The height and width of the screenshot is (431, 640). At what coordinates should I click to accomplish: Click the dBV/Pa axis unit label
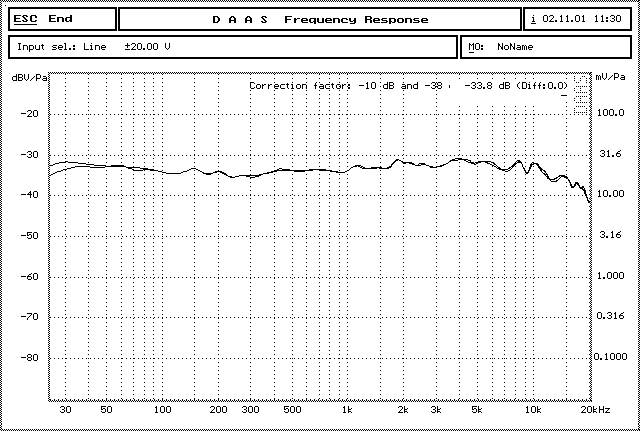pyautogui.click(x=26, y=77)
